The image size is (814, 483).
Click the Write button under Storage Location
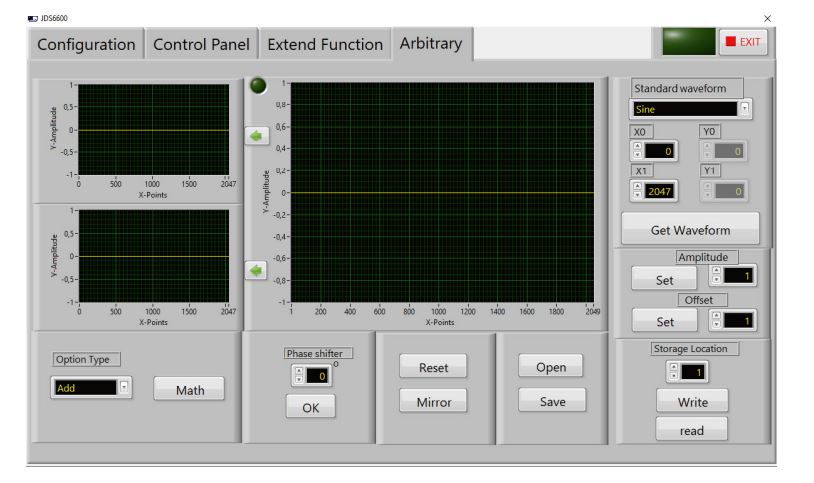click(x=692, y=402)
